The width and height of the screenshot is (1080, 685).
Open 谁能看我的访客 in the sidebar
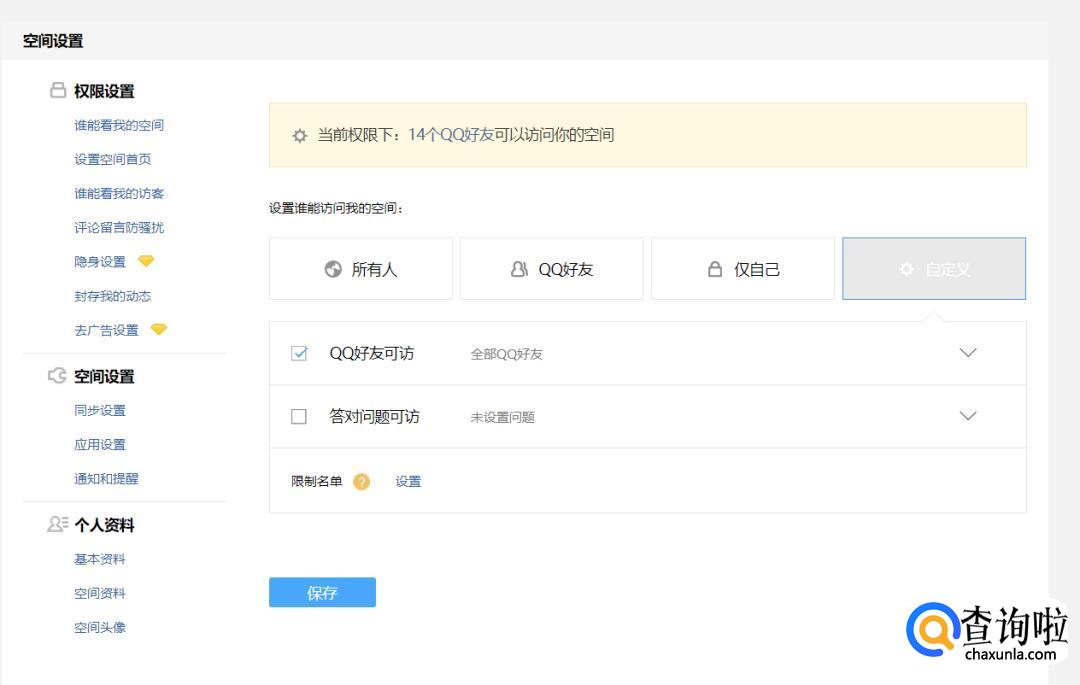pyautogui.click(x=119, y=193)
